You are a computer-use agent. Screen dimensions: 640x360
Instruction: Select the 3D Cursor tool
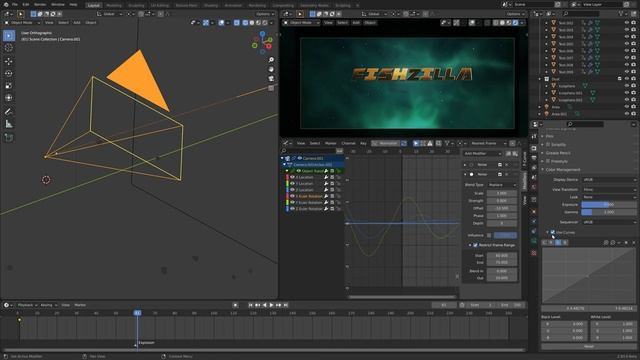point(9,48)
